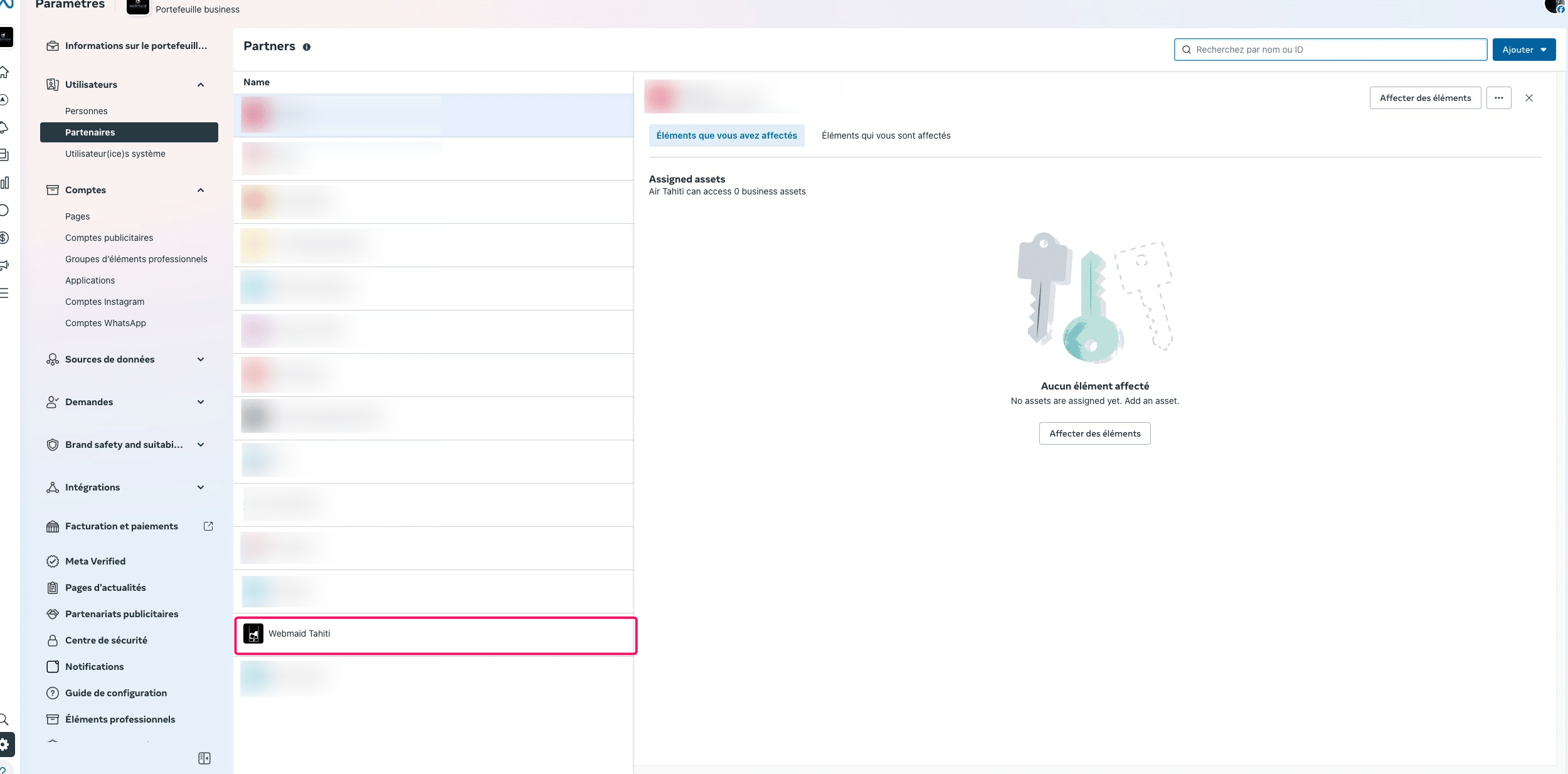Expand the Intégrations section
1568x774 pixels.
tap(201, 487)
